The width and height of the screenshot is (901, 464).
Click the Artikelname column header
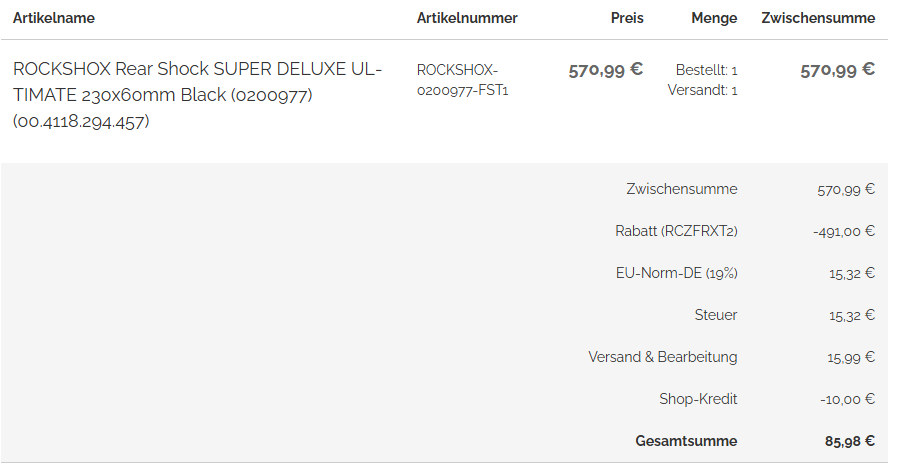click(x=54, y=18)
